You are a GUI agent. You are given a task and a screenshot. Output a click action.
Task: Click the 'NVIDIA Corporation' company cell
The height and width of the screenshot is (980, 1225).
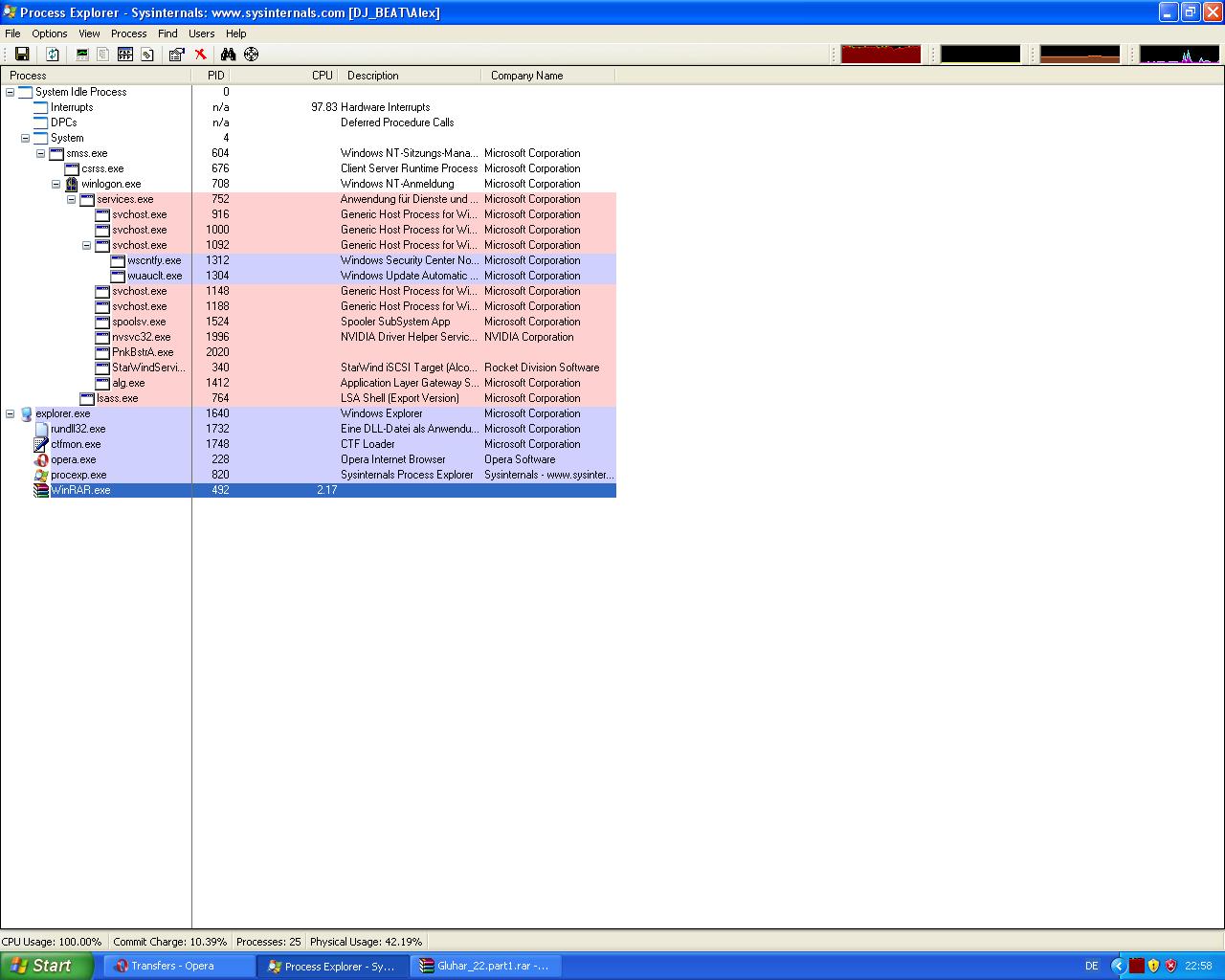[529, 337]
